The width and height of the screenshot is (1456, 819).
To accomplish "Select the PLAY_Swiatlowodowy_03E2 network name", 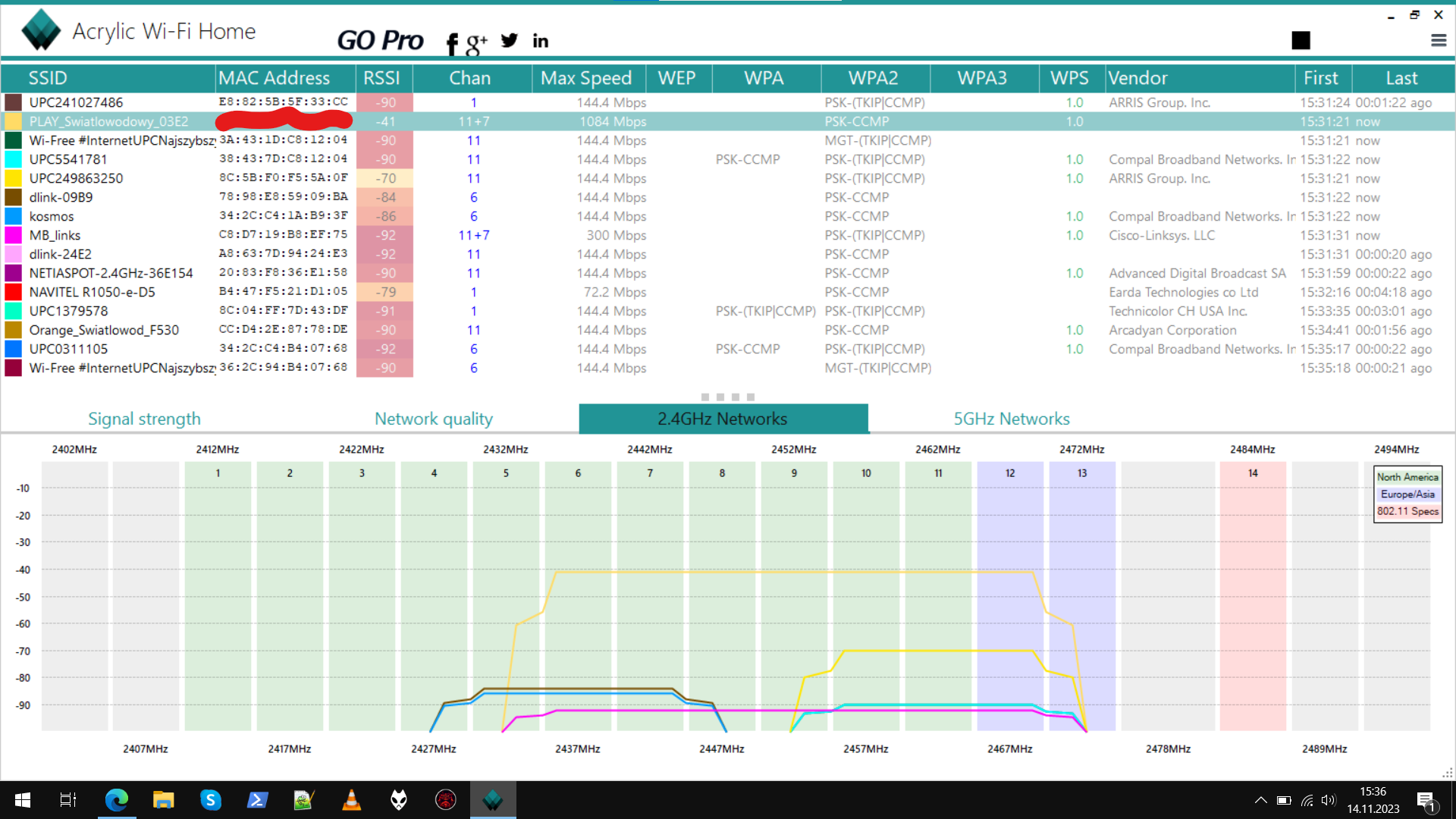I will (108, 121).
